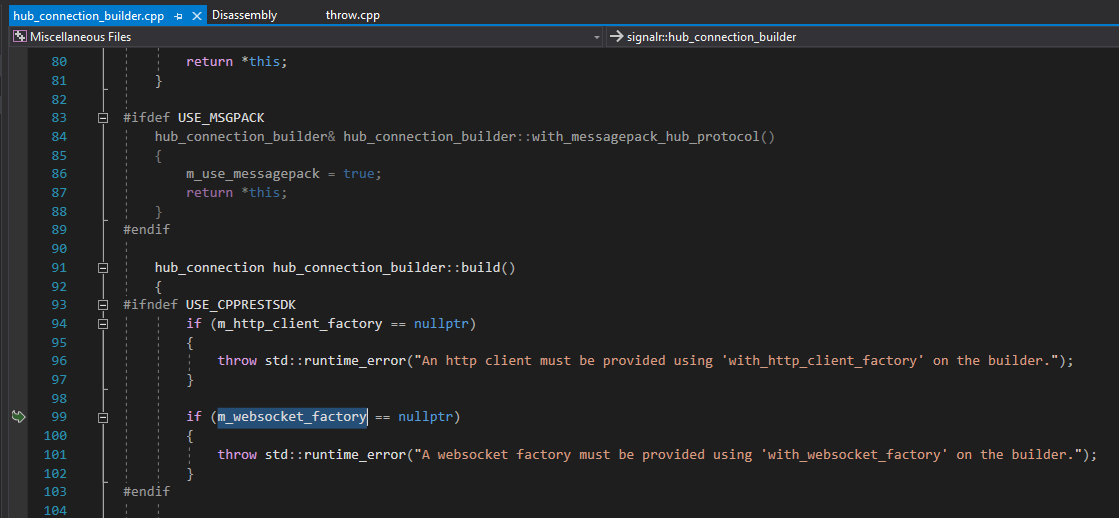Screen dimensions: 1119x518
Task: Switch to the throw.cpp tab
Action: tap(353, 15)
